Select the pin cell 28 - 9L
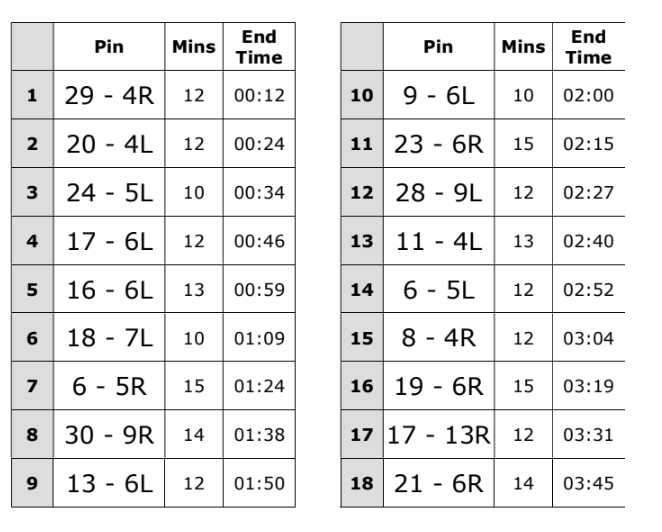Viewport: 662px width, 532px height. point(441,193)
